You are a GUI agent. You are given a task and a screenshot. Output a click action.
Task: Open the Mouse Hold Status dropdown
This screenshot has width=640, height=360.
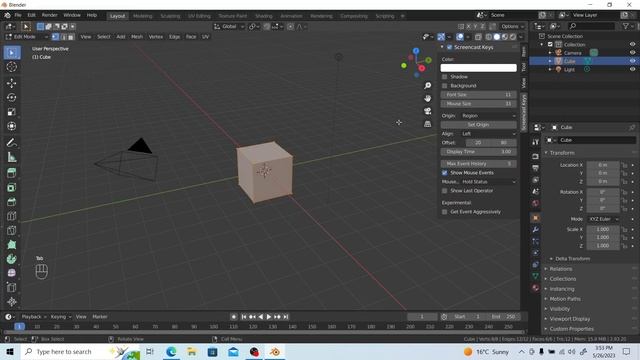click(488, 182)
